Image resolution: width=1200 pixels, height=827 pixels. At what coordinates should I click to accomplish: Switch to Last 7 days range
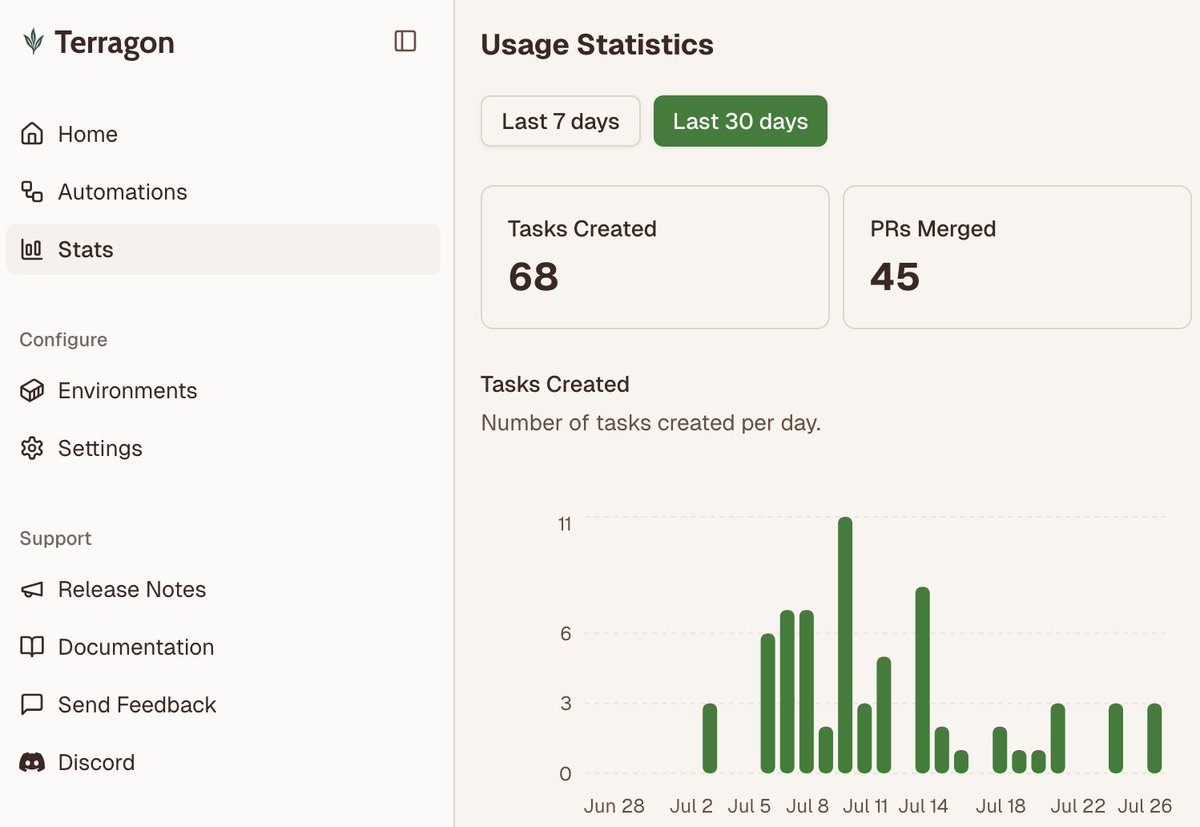click(x=560, y=121)
